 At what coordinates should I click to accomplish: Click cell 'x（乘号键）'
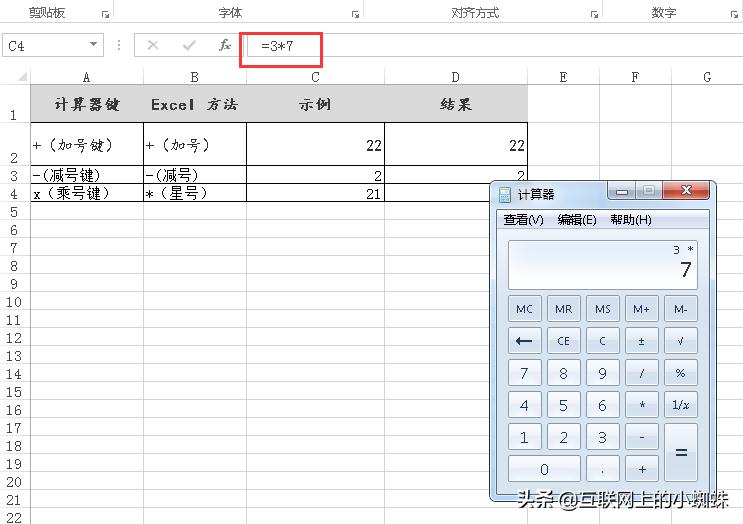pyautogui.click(x=87, y=193)
